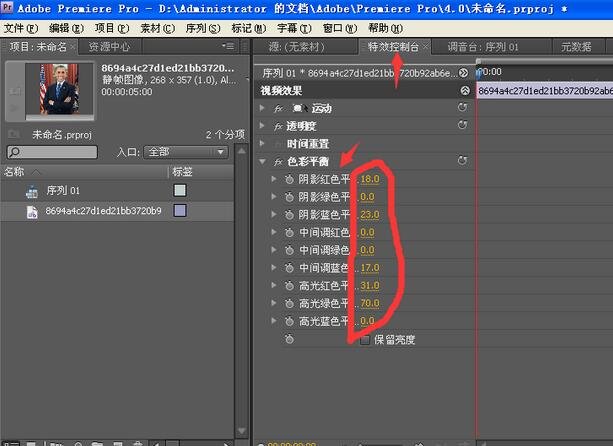
Task: Expand the 阴影红色平衡 parameter
Action: (274, 179)
